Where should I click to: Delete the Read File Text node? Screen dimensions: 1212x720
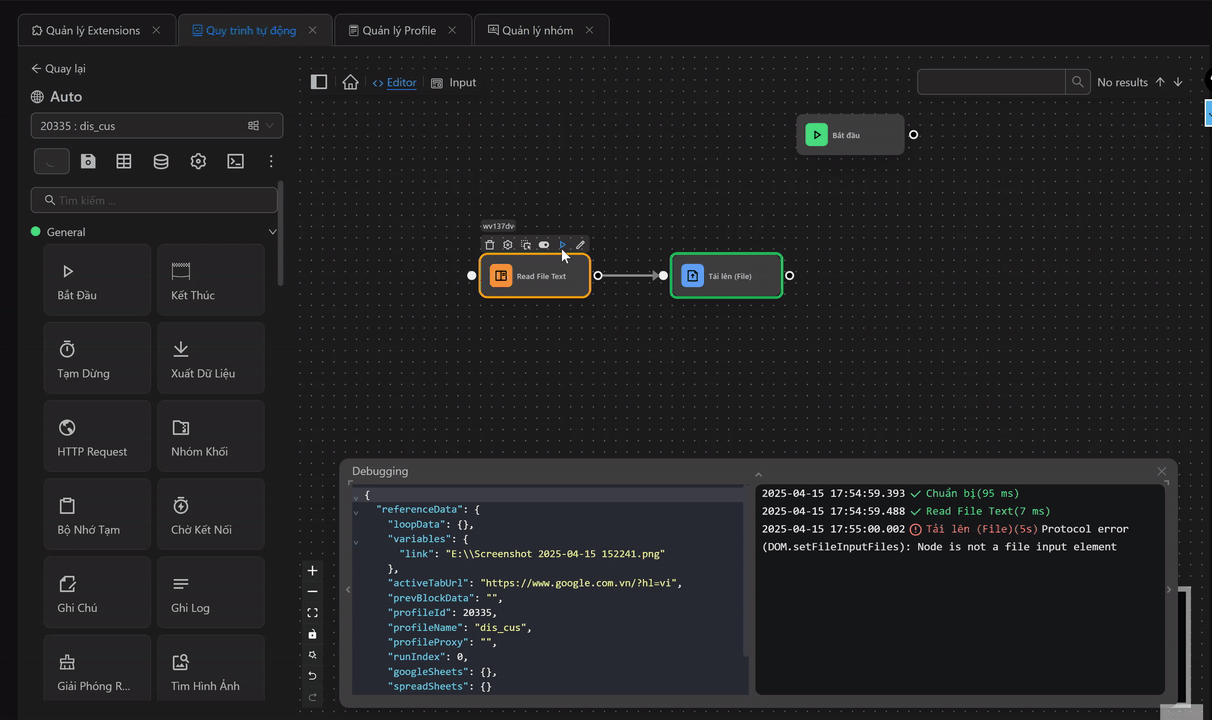(x=489, y=245)
